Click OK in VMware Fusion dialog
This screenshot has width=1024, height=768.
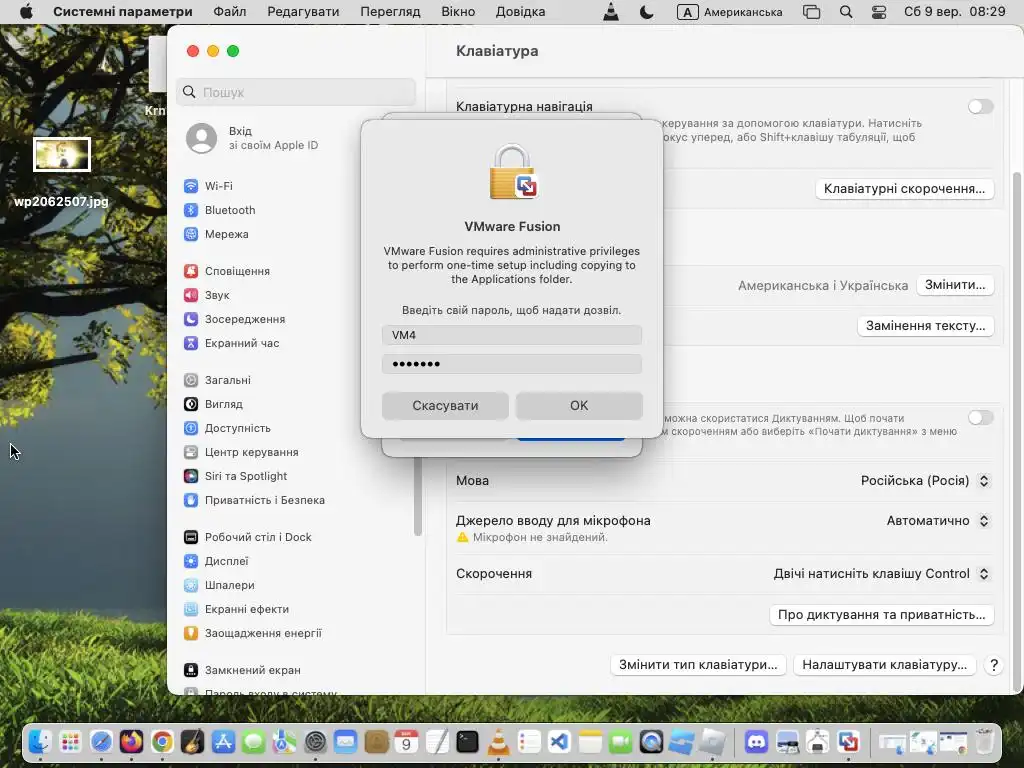tap(579, 406)
